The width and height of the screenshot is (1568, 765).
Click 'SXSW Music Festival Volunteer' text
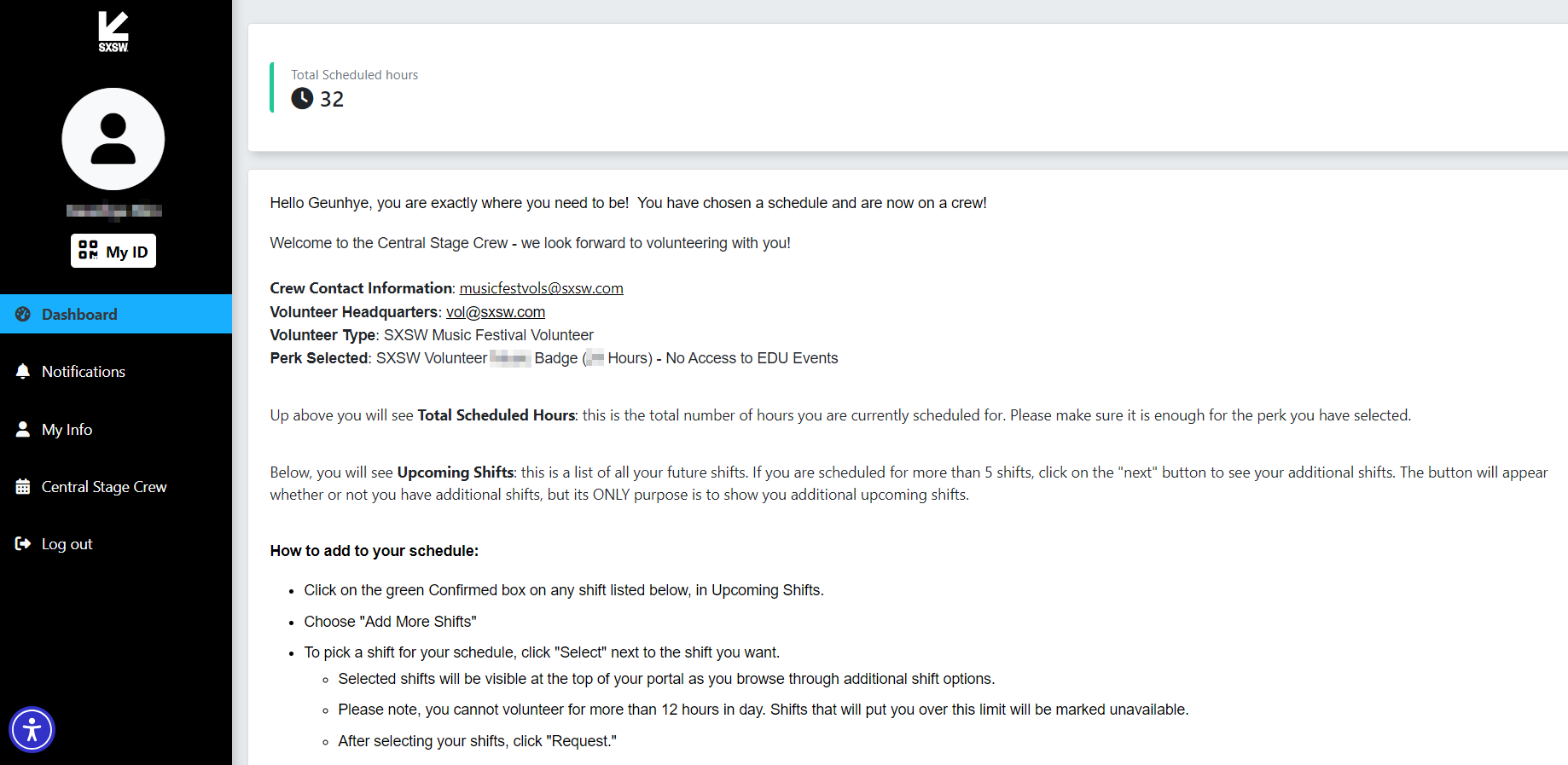click(x=489, y=335)
